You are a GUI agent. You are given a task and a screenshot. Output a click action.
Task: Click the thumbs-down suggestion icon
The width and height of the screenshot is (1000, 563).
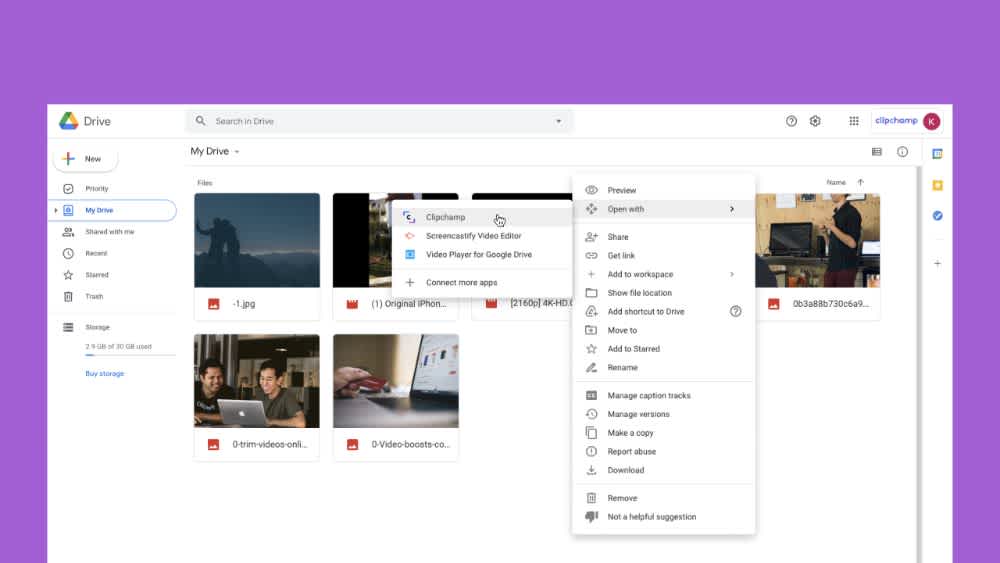coord(591,516)
